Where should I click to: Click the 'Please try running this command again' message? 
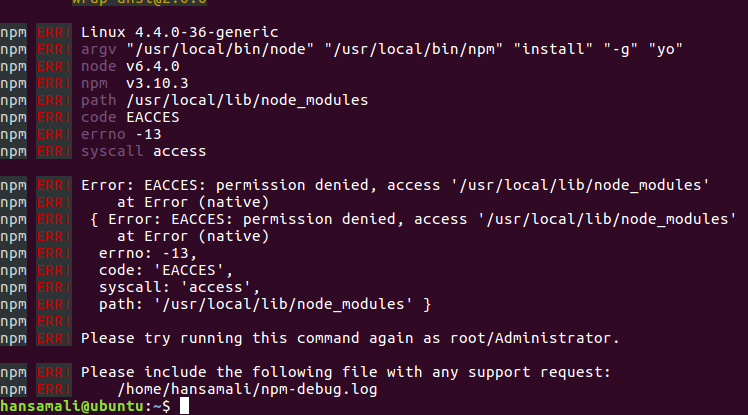pyautogui.click(x=350, y=338)
